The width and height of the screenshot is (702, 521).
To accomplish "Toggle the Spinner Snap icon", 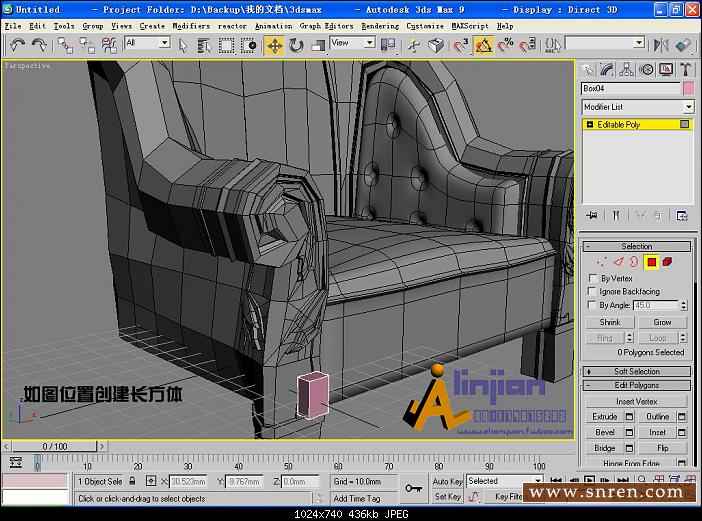I will pos(528,45).
